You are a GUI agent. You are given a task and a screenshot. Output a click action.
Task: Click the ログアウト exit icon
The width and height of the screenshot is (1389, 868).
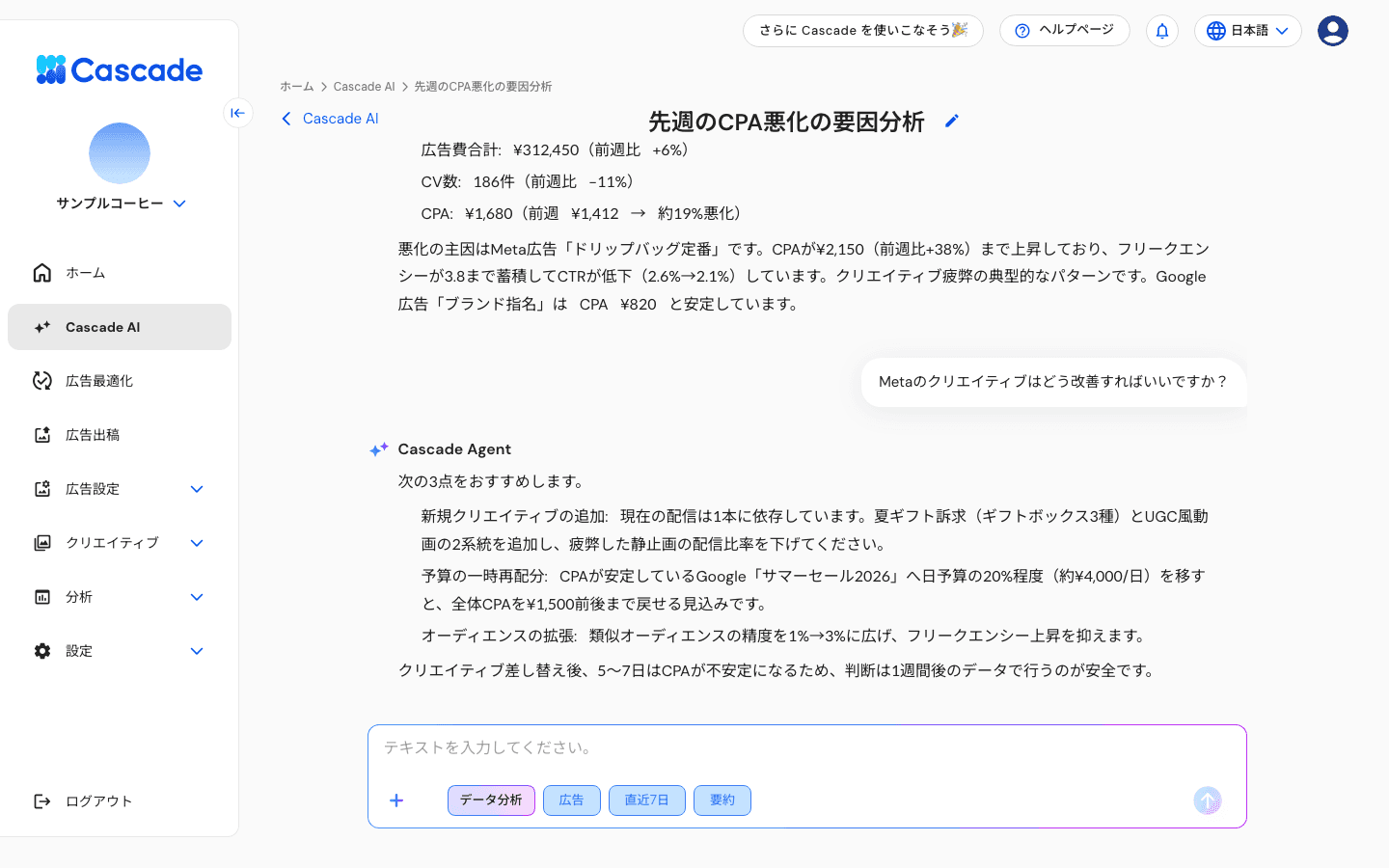42,801
